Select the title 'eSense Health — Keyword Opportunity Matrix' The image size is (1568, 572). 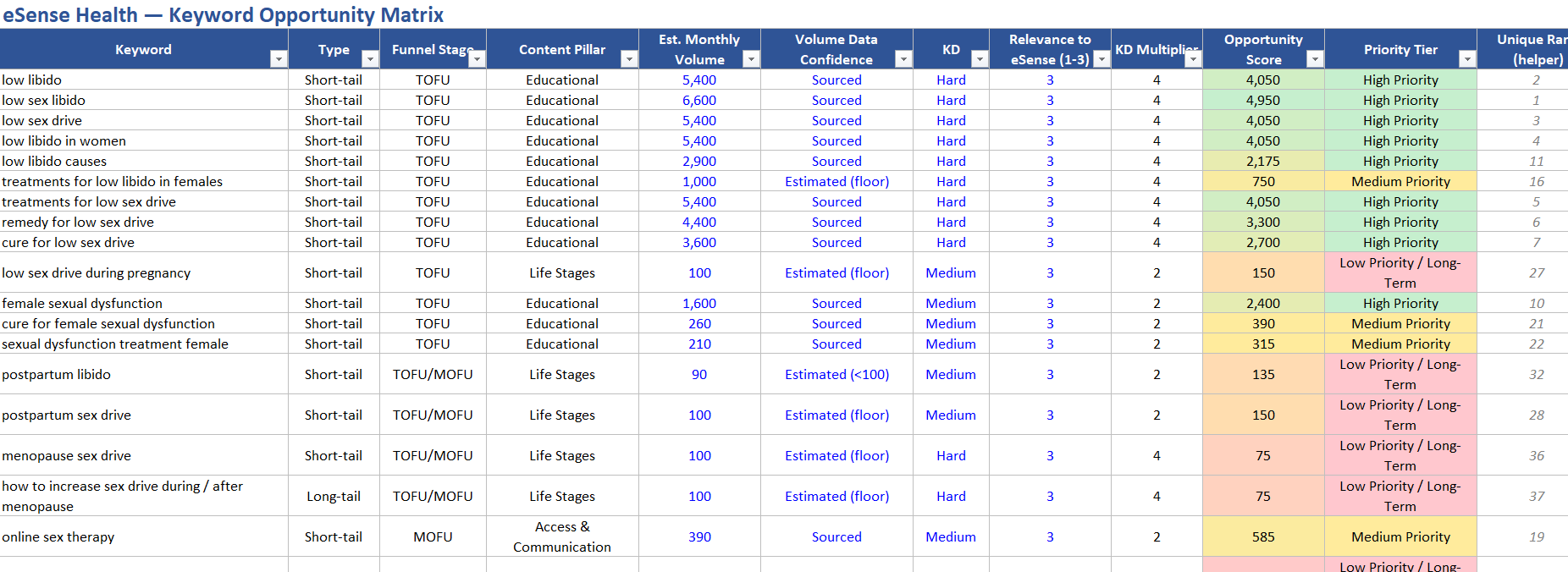pos(223,15)
